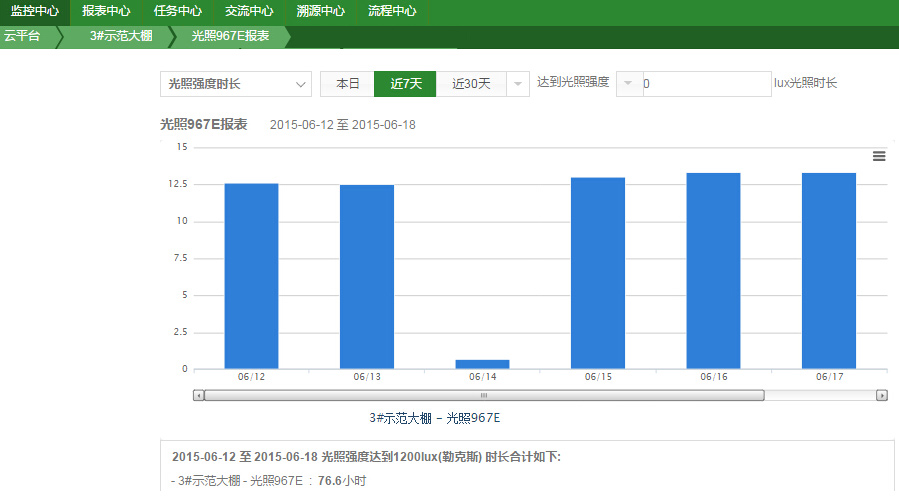Select the 06/13 bar
The width and height of the screenshot is (899, 503).
367,276
